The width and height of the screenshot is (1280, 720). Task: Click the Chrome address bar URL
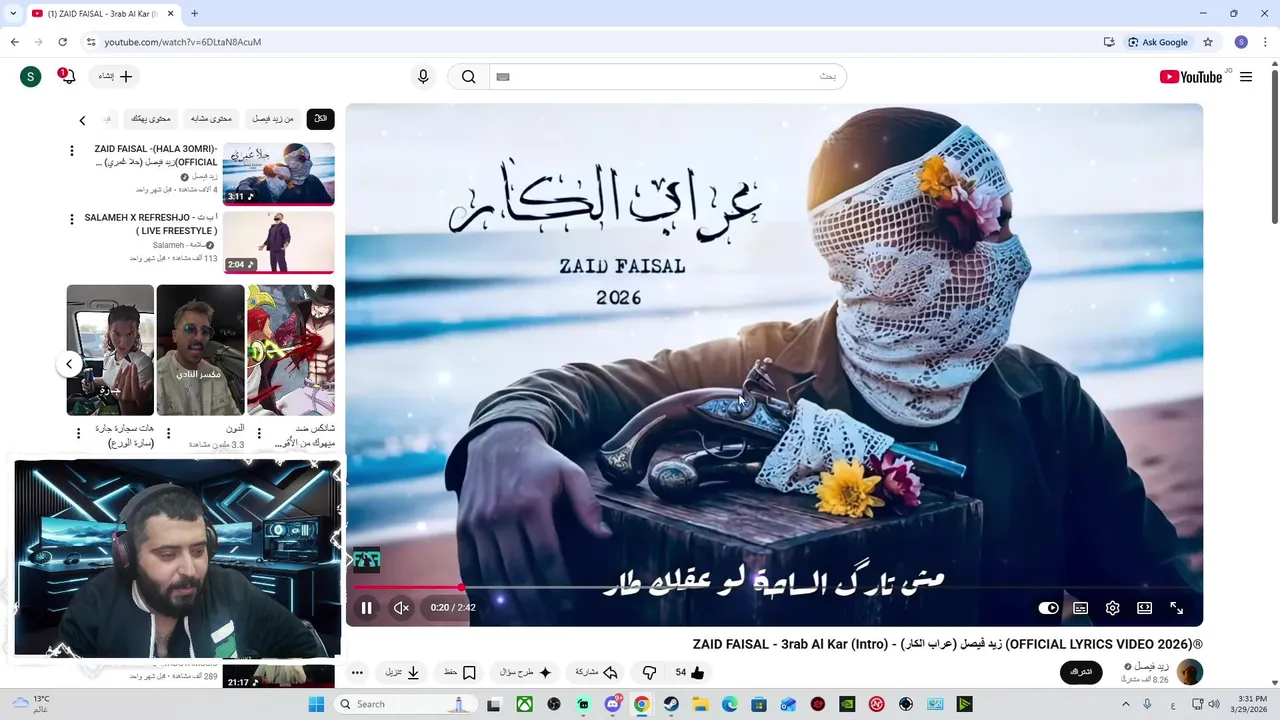(183, 42)
